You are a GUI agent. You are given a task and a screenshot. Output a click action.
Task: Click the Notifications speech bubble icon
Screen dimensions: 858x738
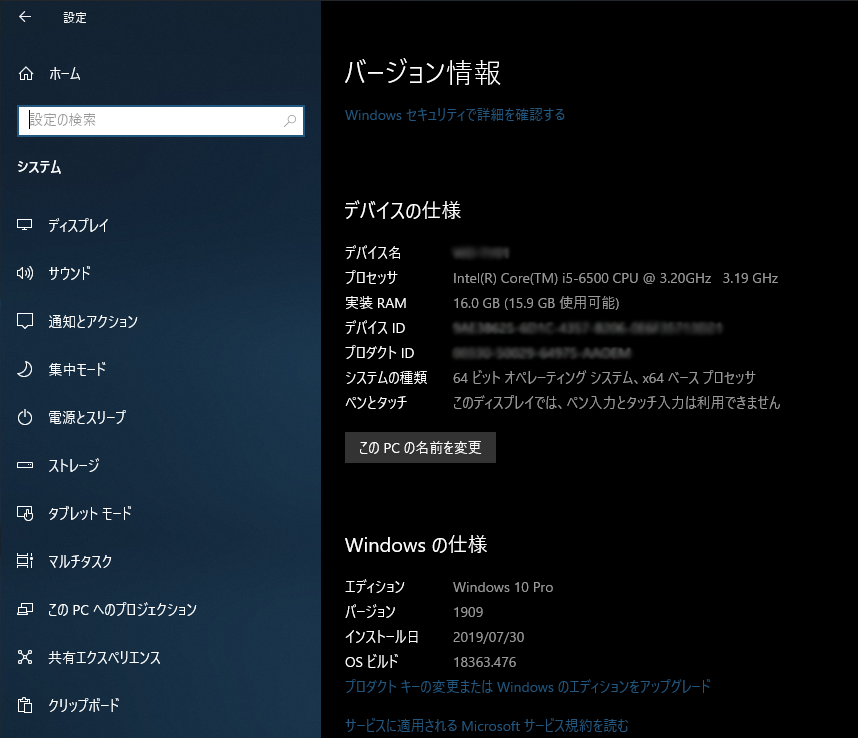25,321
